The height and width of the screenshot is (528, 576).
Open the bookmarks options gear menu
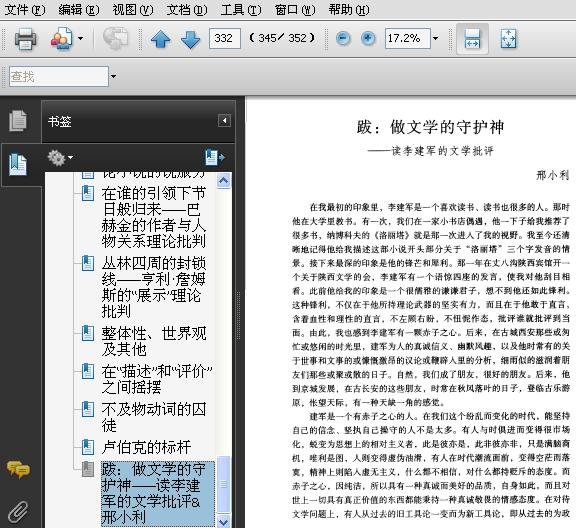[x=60, y=157]
